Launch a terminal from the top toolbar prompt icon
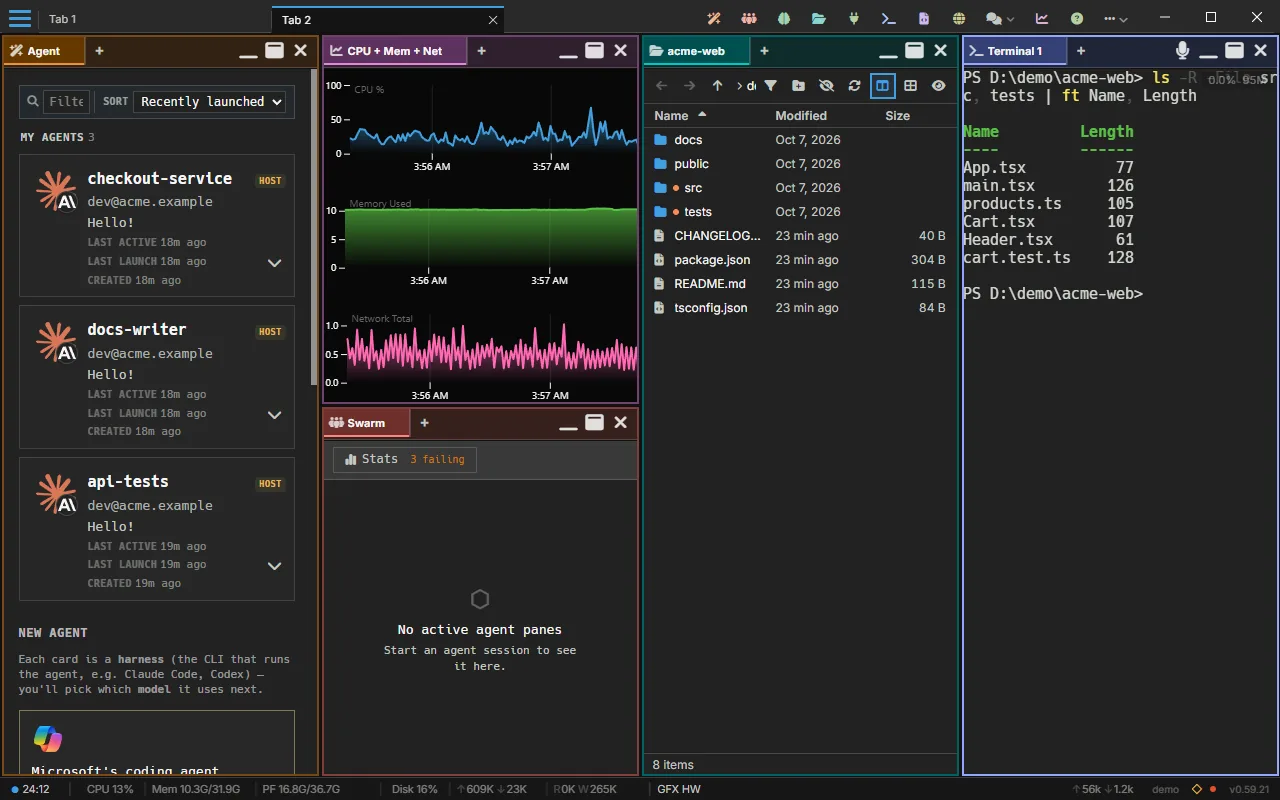 pyautogui.click(x=888, y=18)
